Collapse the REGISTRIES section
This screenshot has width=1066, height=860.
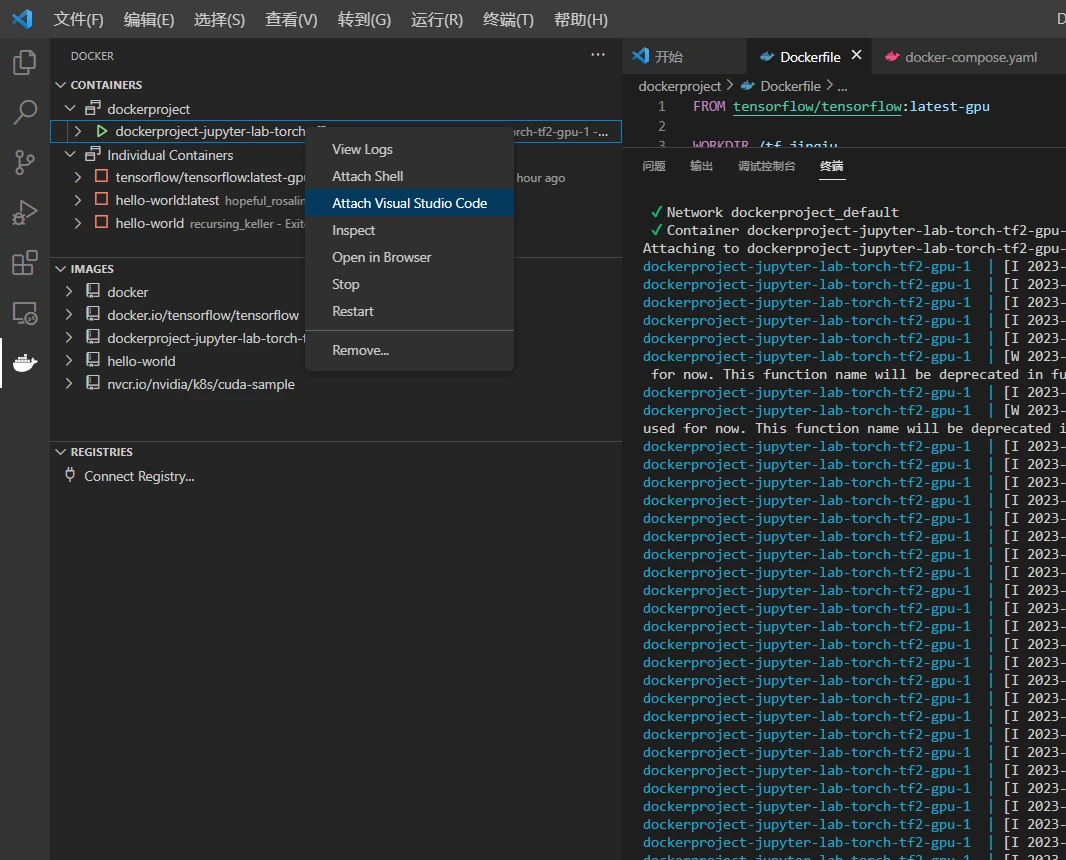coord(61,451)
